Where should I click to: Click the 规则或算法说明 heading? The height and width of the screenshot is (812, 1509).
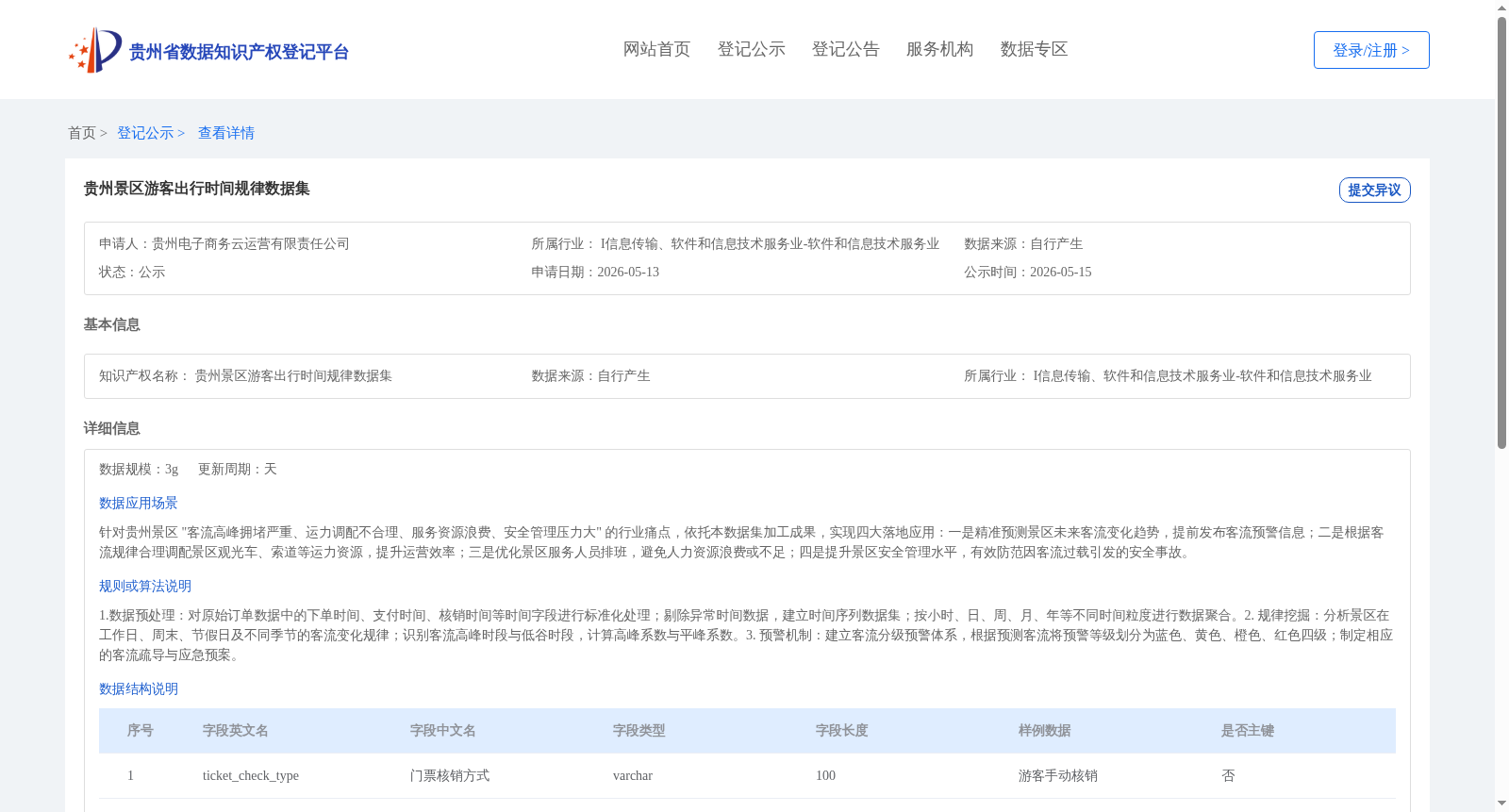145,586
